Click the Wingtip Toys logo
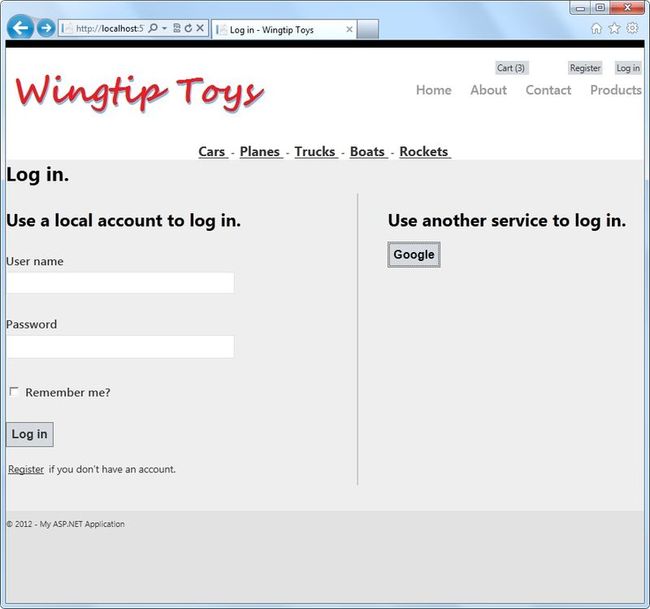Screen dimensions: 650x609 [x=140, y=93]
